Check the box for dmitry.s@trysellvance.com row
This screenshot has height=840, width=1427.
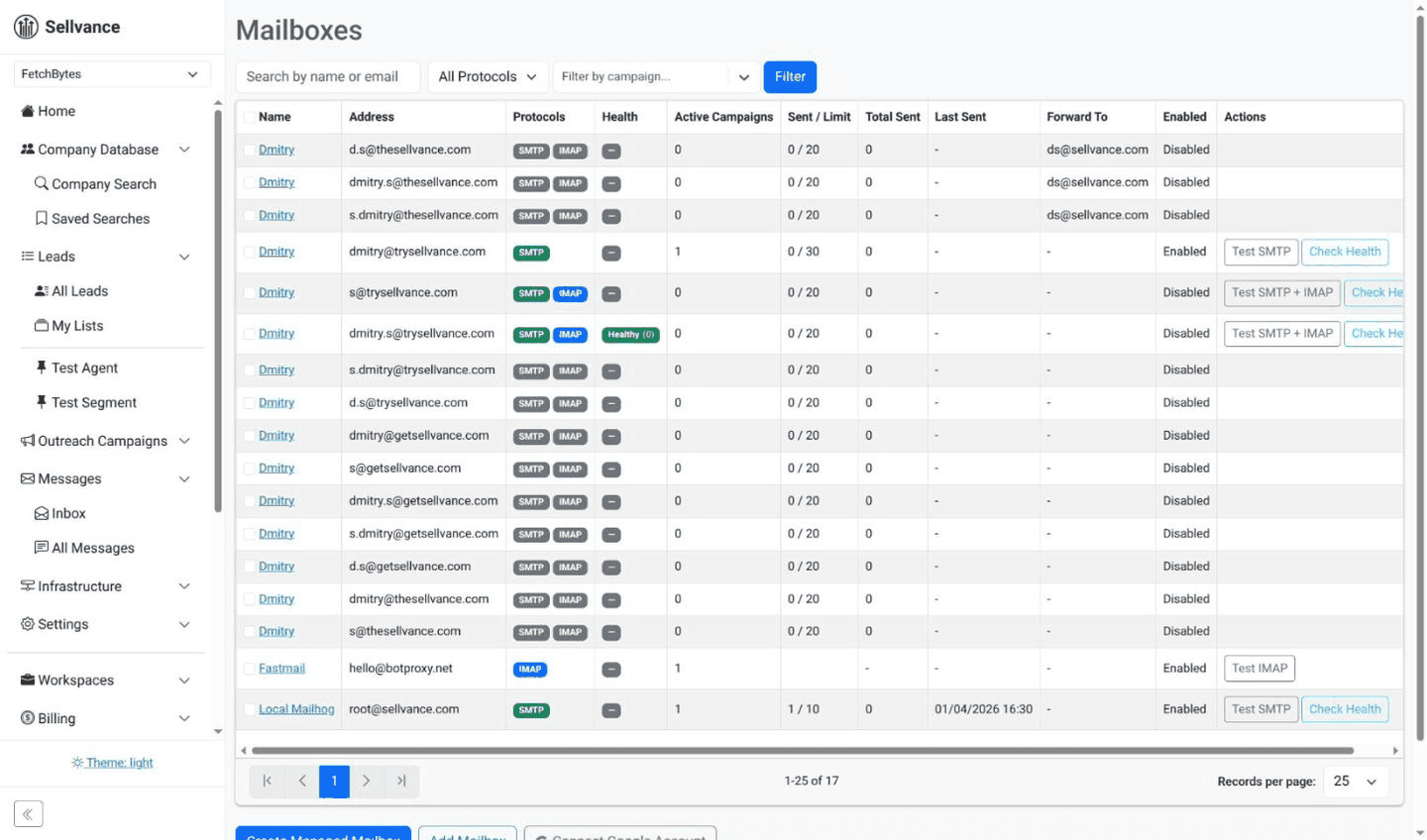[x=250, y=334]
